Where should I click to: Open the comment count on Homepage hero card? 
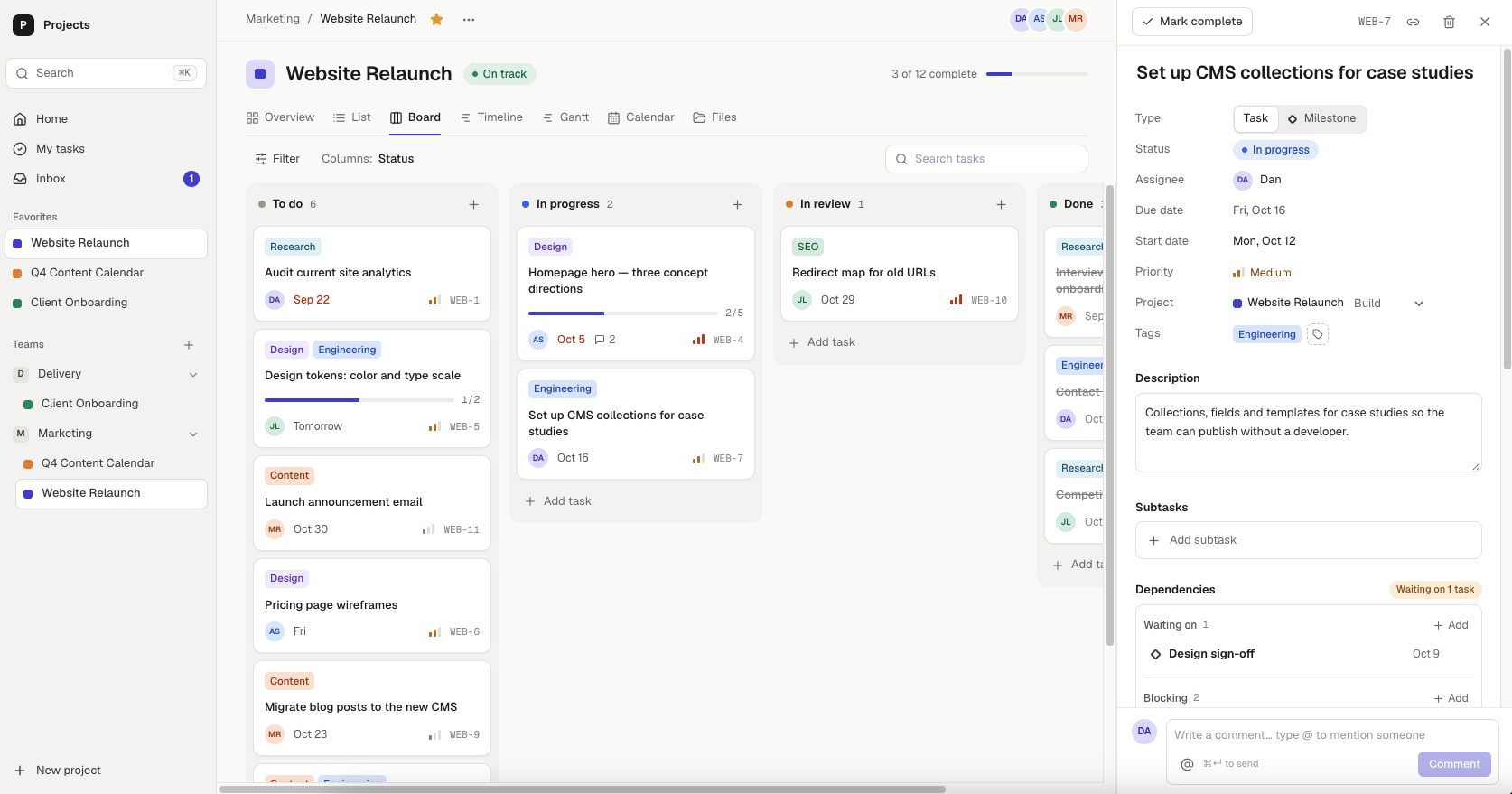pyautogui.click(x=605, y=340)
